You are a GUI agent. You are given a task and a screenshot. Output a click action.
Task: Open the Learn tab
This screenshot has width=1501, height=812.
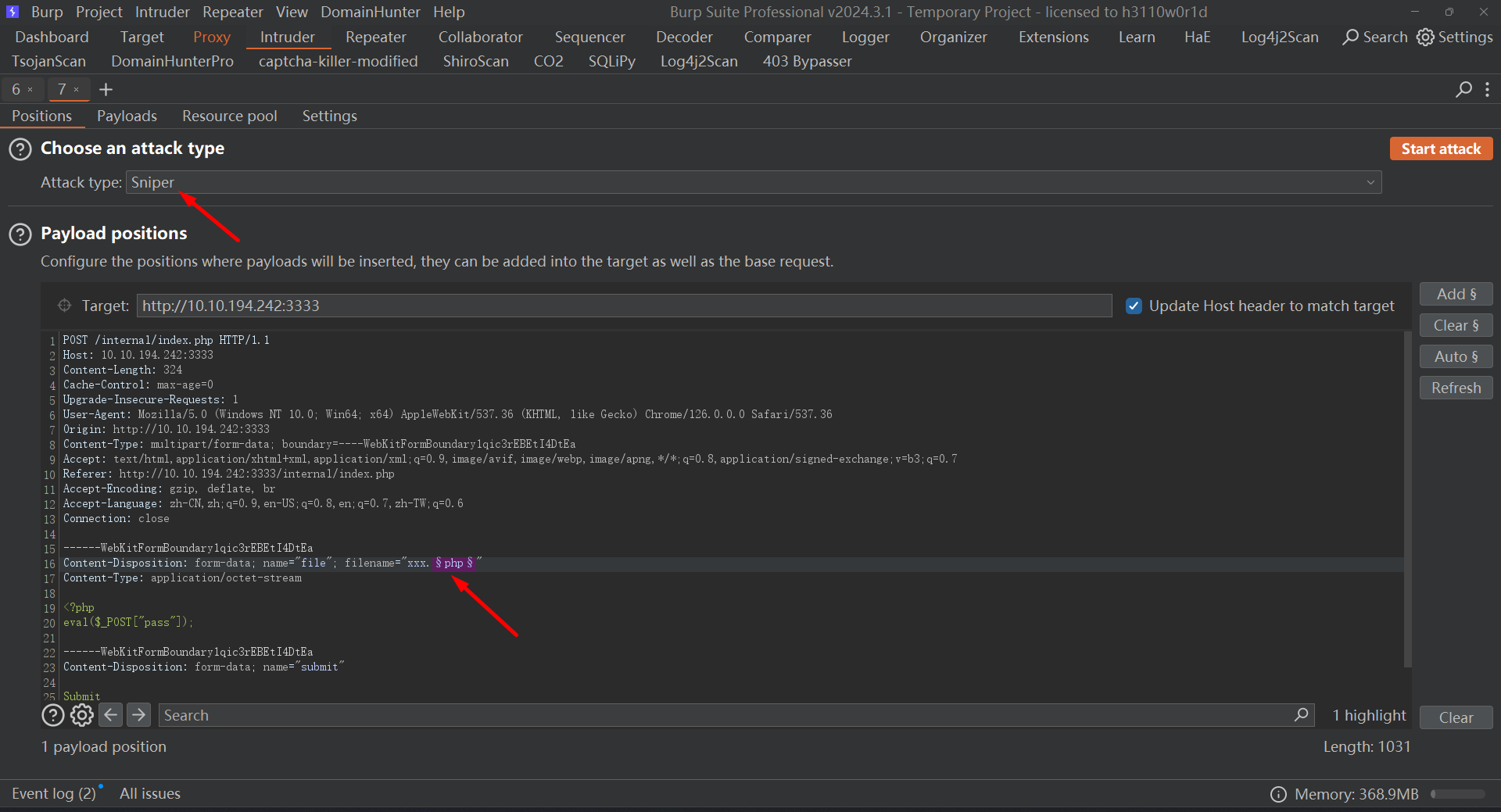pyautogui.click(x=1137, y=37)
